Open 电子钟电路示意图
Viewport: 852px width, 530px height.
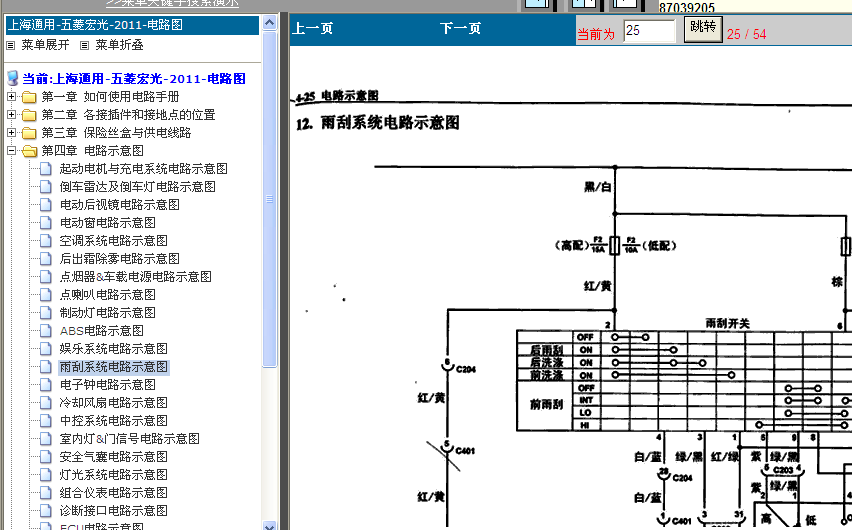point(108,384)
